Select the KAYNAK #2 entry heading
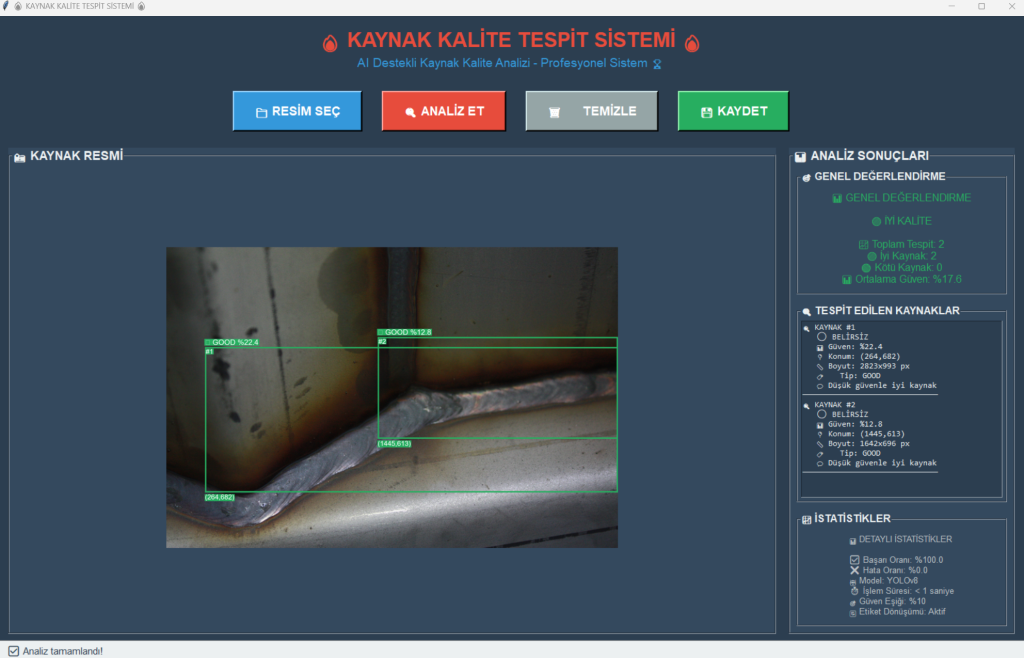1024x658 pixels. [x=835, y=404]
